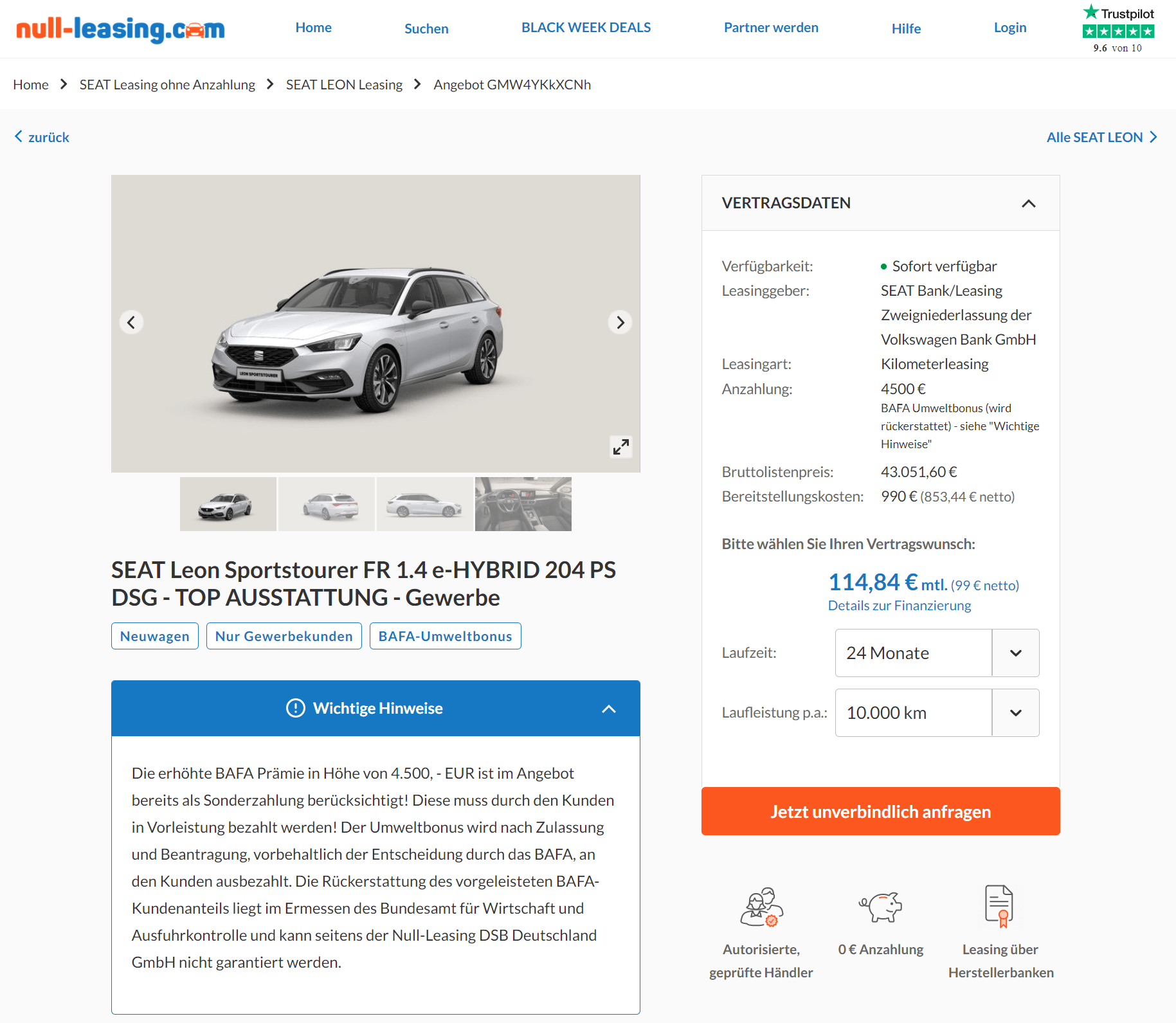Open the Home menu item
Viewport: 1176px width, 1023px height.
coord(314,28)
